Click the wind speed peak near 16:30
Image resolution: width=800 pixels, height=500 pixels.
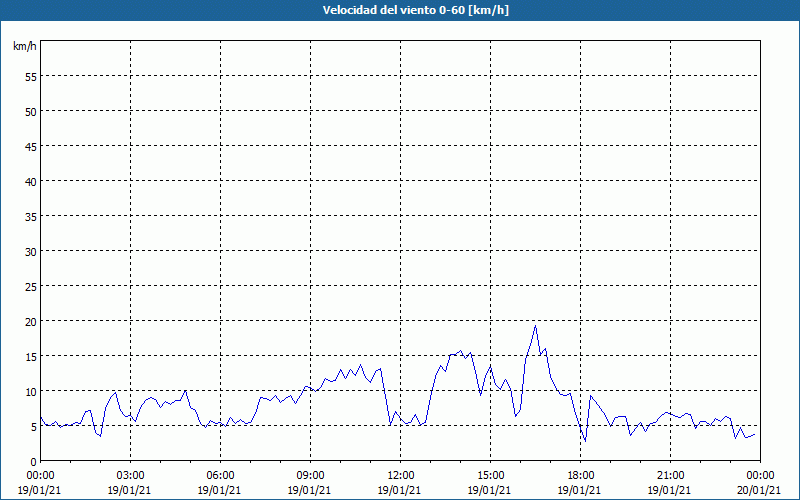pos(535,326)
